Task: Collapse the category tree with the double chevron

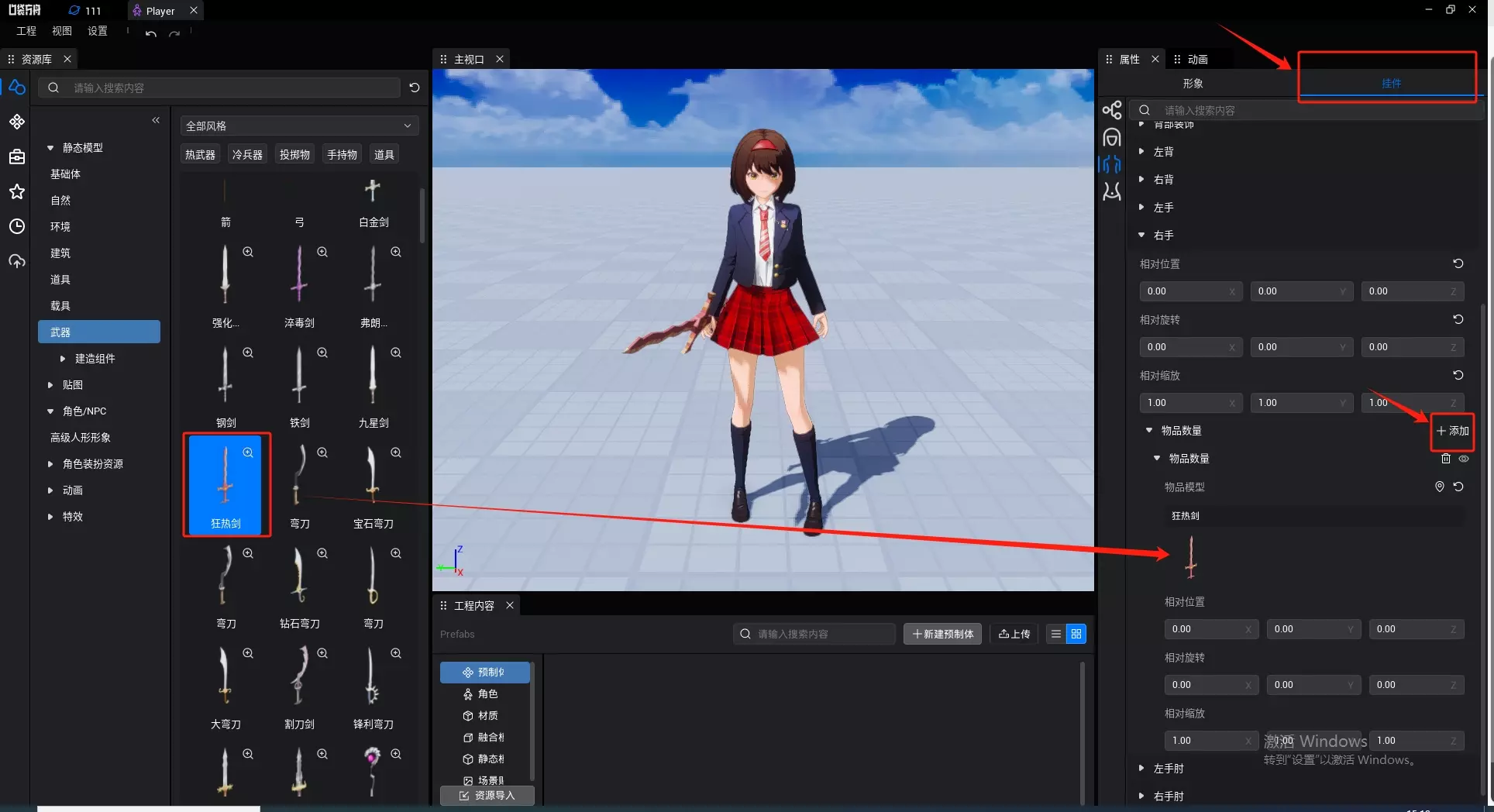Action: 156,120
